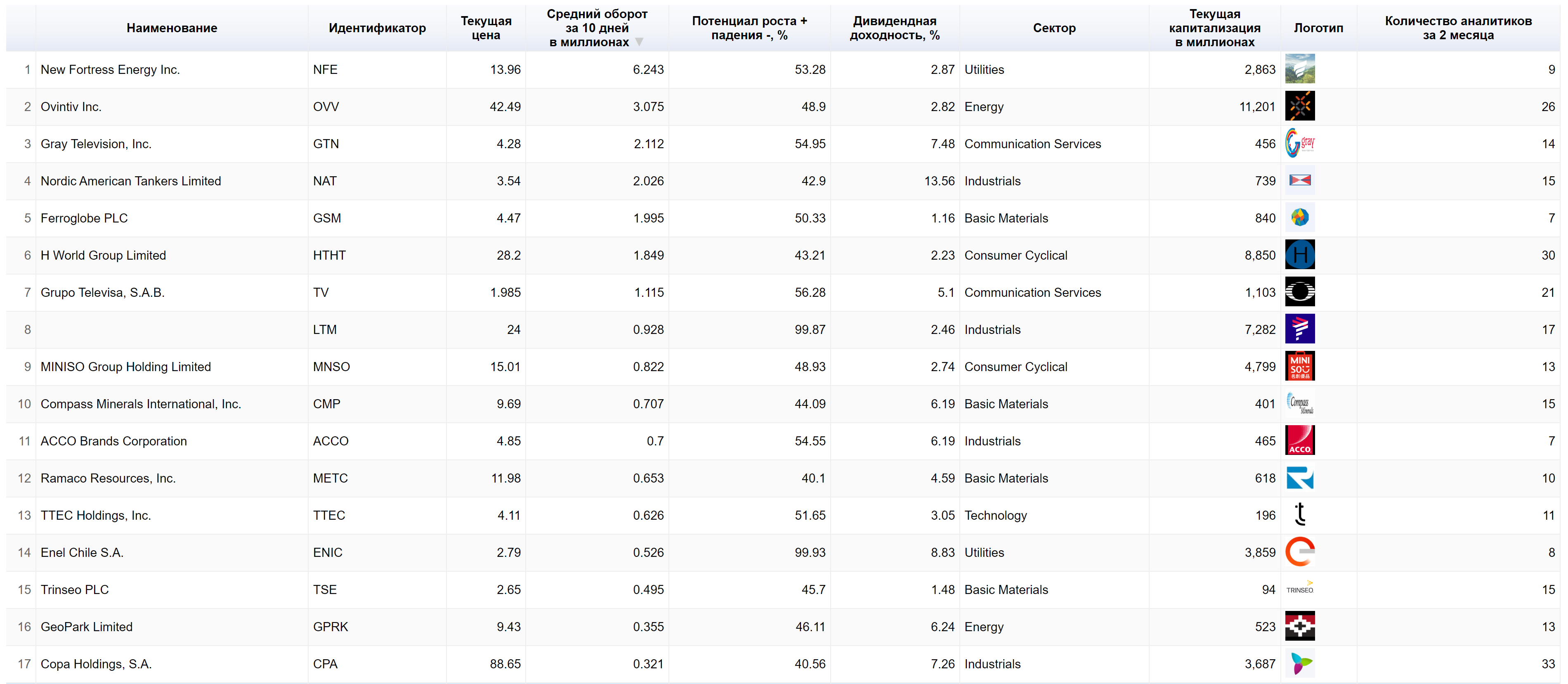Select the NFE ticker cell
Viewport: 1568px width, 684px height.
[x=326, y=69]
